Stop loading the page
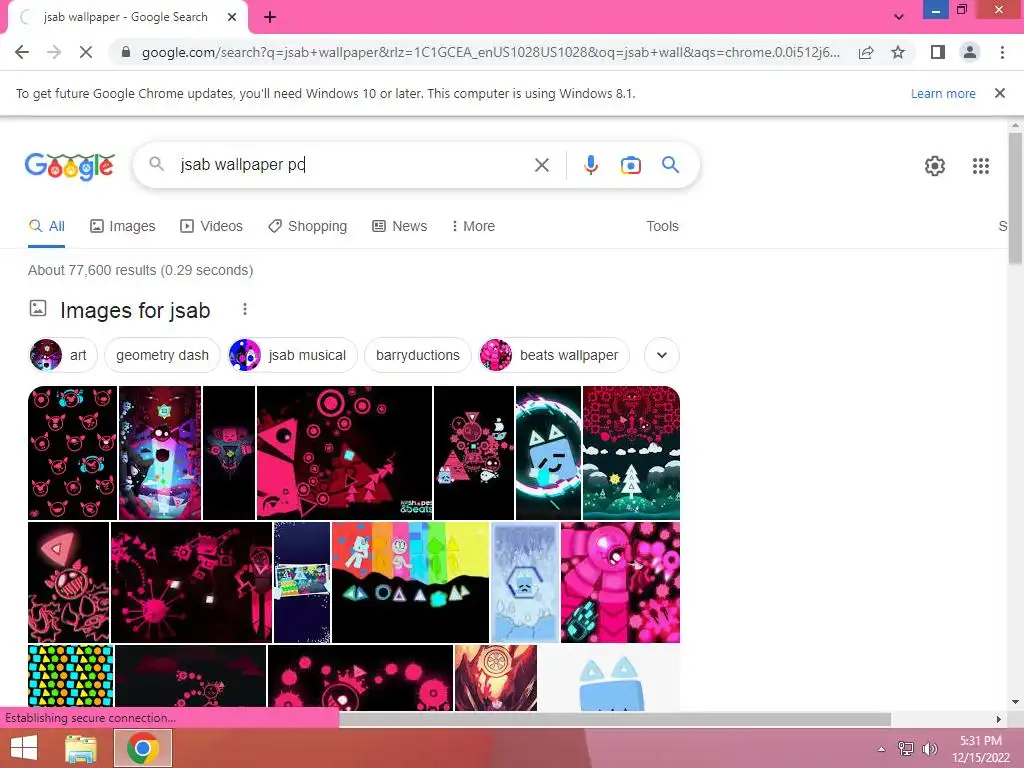Image resolution: width=1024 pixels, height=768 pixels. pyautogui.click(x=86, y=52)
